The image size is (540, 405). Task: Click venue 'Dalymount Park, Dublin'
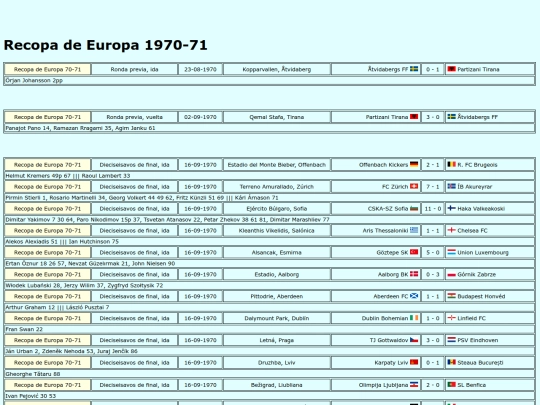tap(277, 318)
